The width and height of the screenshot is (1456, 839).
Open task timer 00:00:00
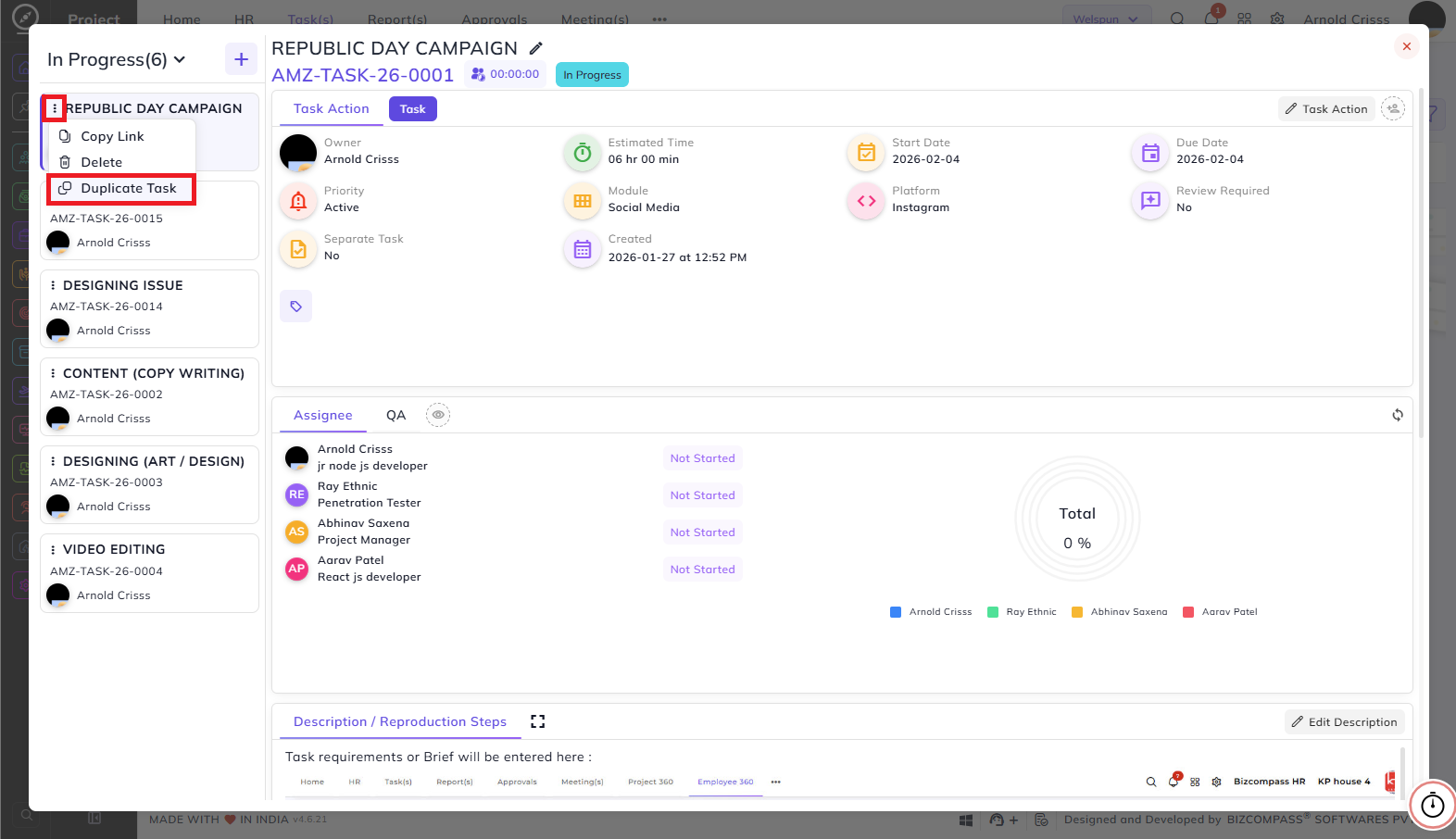505,74
